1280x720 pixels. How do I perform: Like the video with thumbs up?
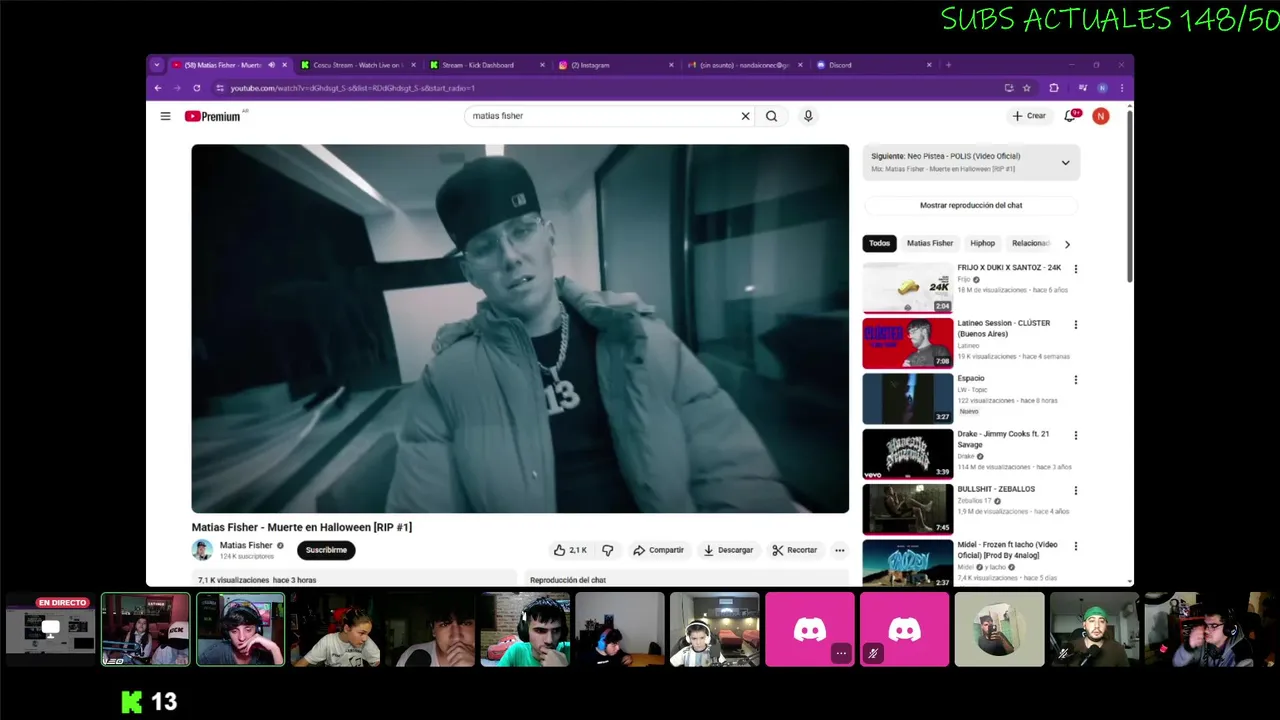(570, 550)
